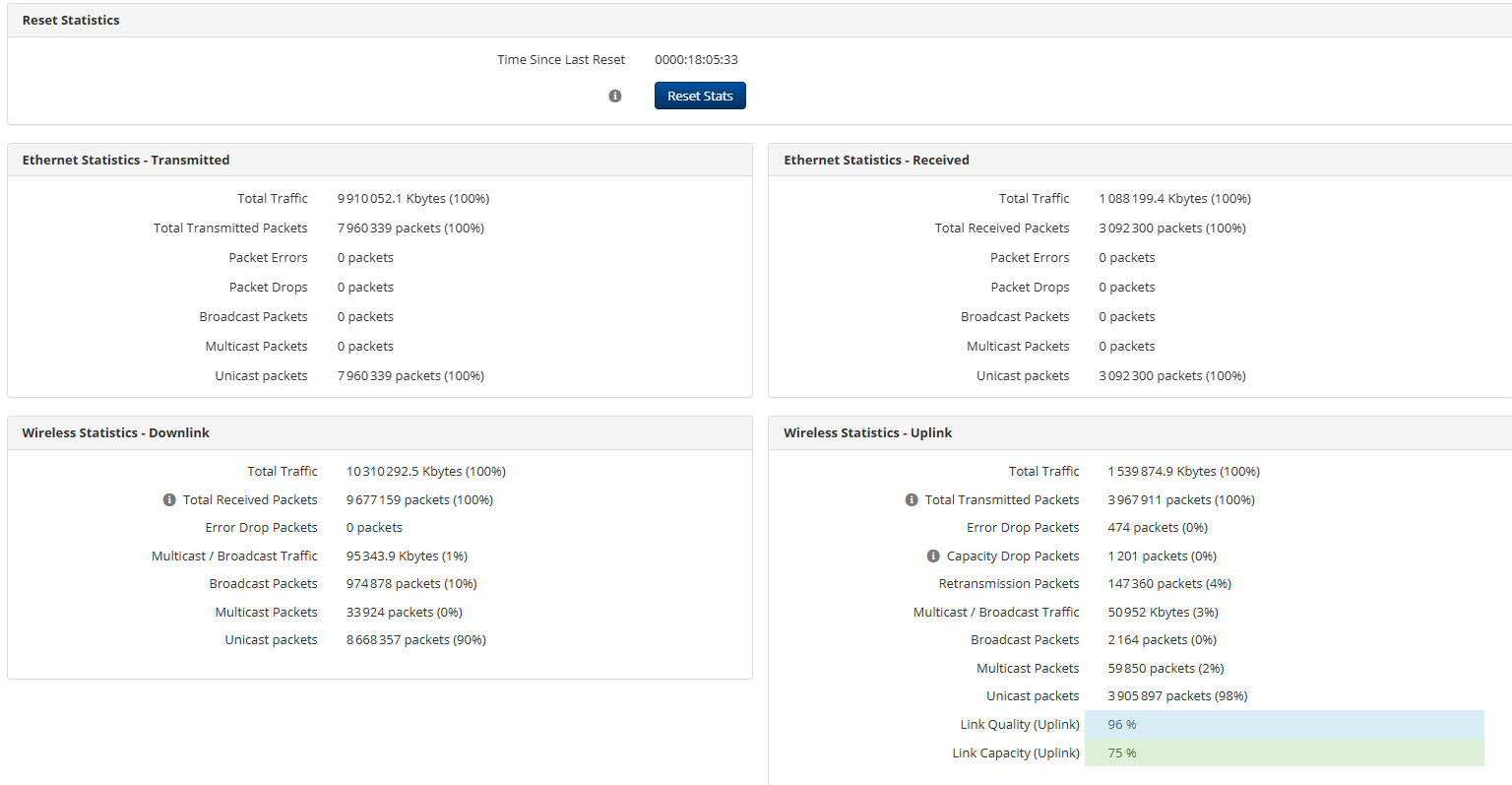Click Ethernet transmitted Total Traffic value 9910052.1 Kbytes
Screen dimensions: 1512x785
(412, 198)
